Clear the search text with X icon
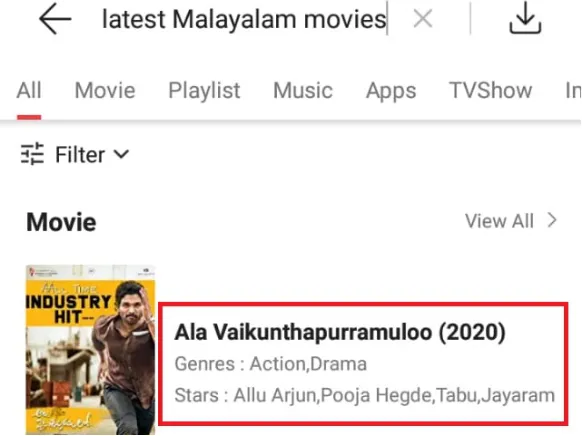 [423, 19]
